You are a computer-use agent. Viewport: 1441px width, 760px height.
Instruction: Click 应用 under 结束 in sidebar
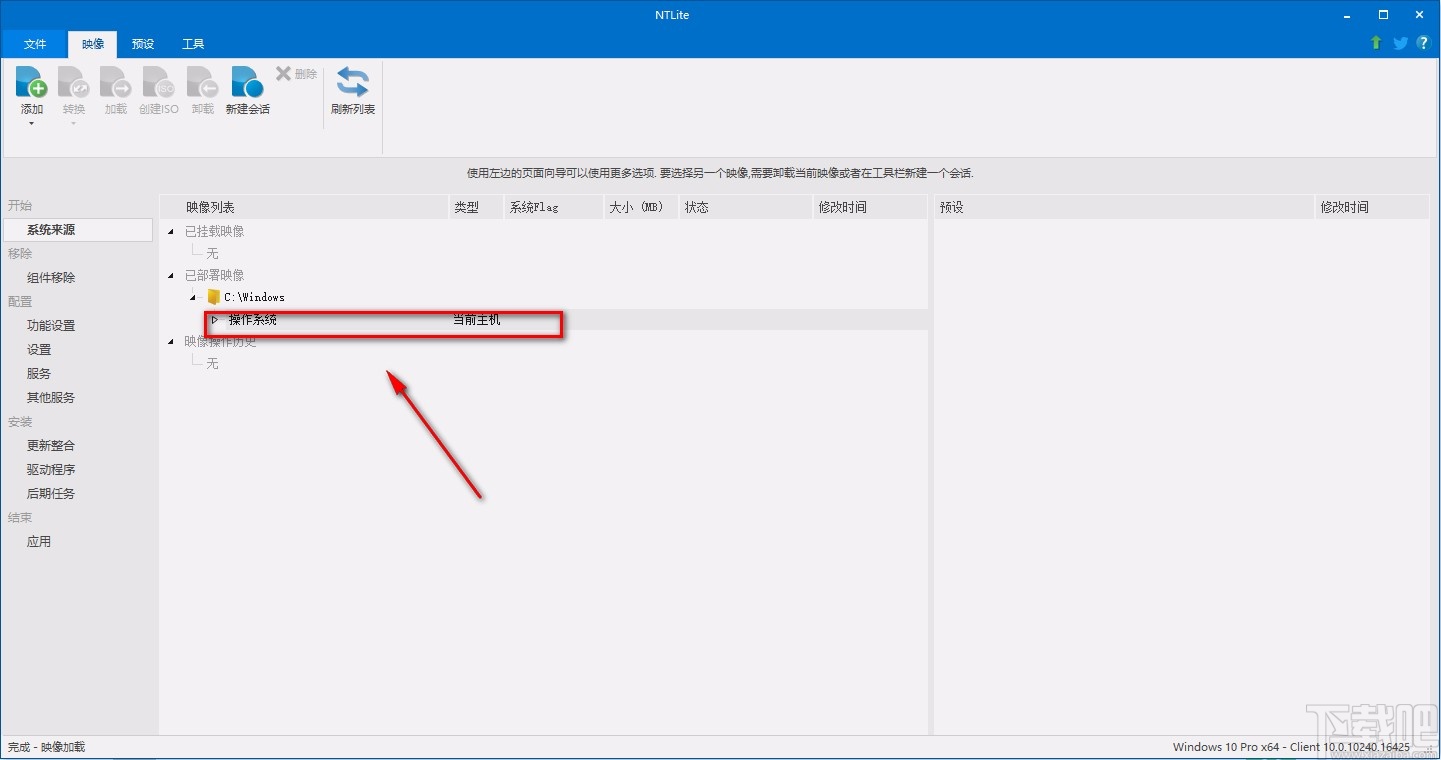pos(38,541)
